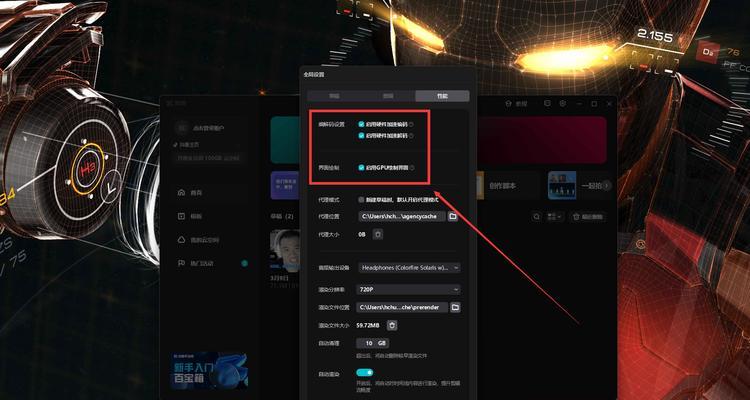Click account avatar to log in, main window
This screenshot has height=400, width=750.
click(181, 128)
